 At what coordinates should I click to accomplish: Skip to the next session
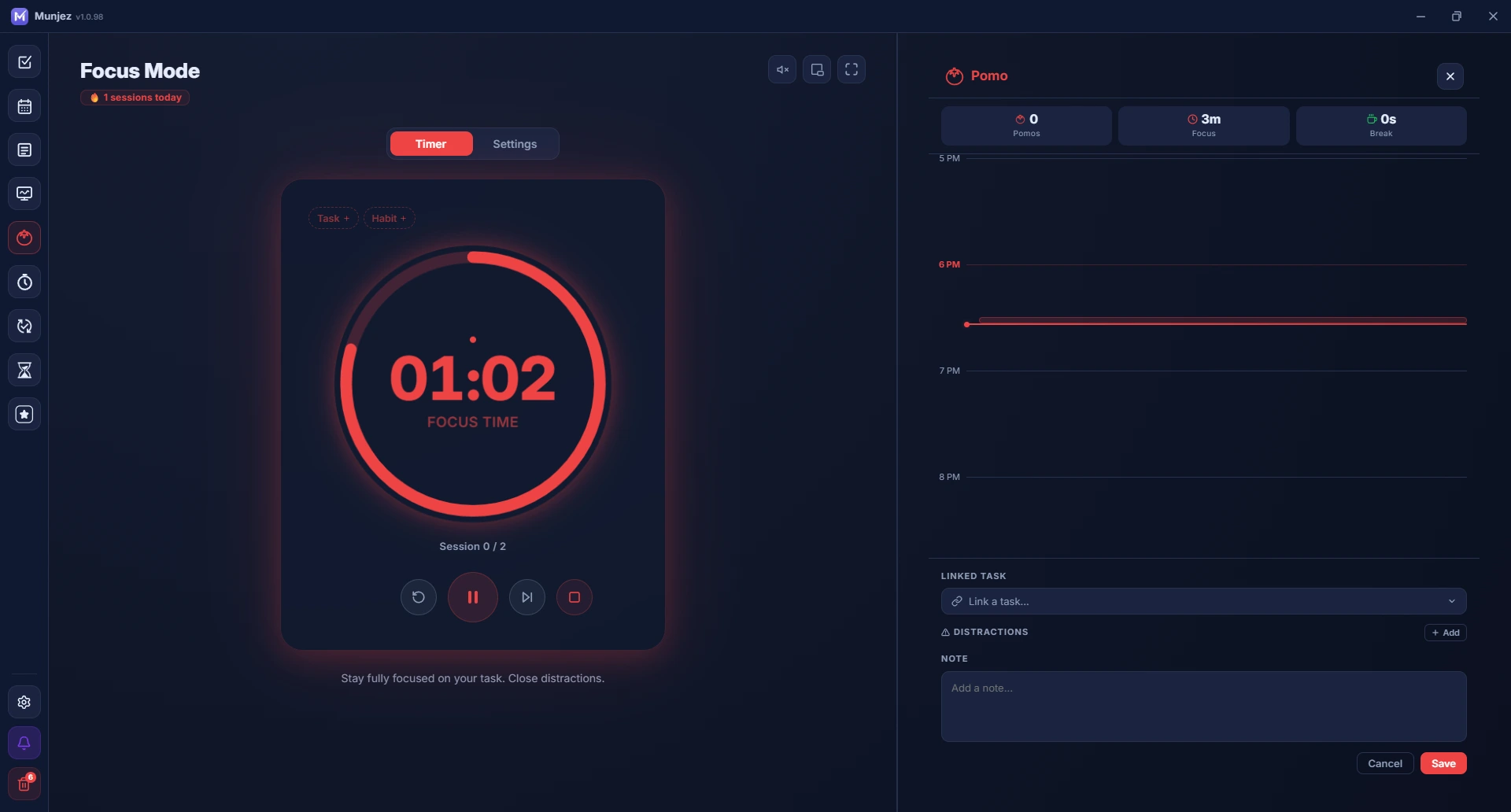[527, 597]
